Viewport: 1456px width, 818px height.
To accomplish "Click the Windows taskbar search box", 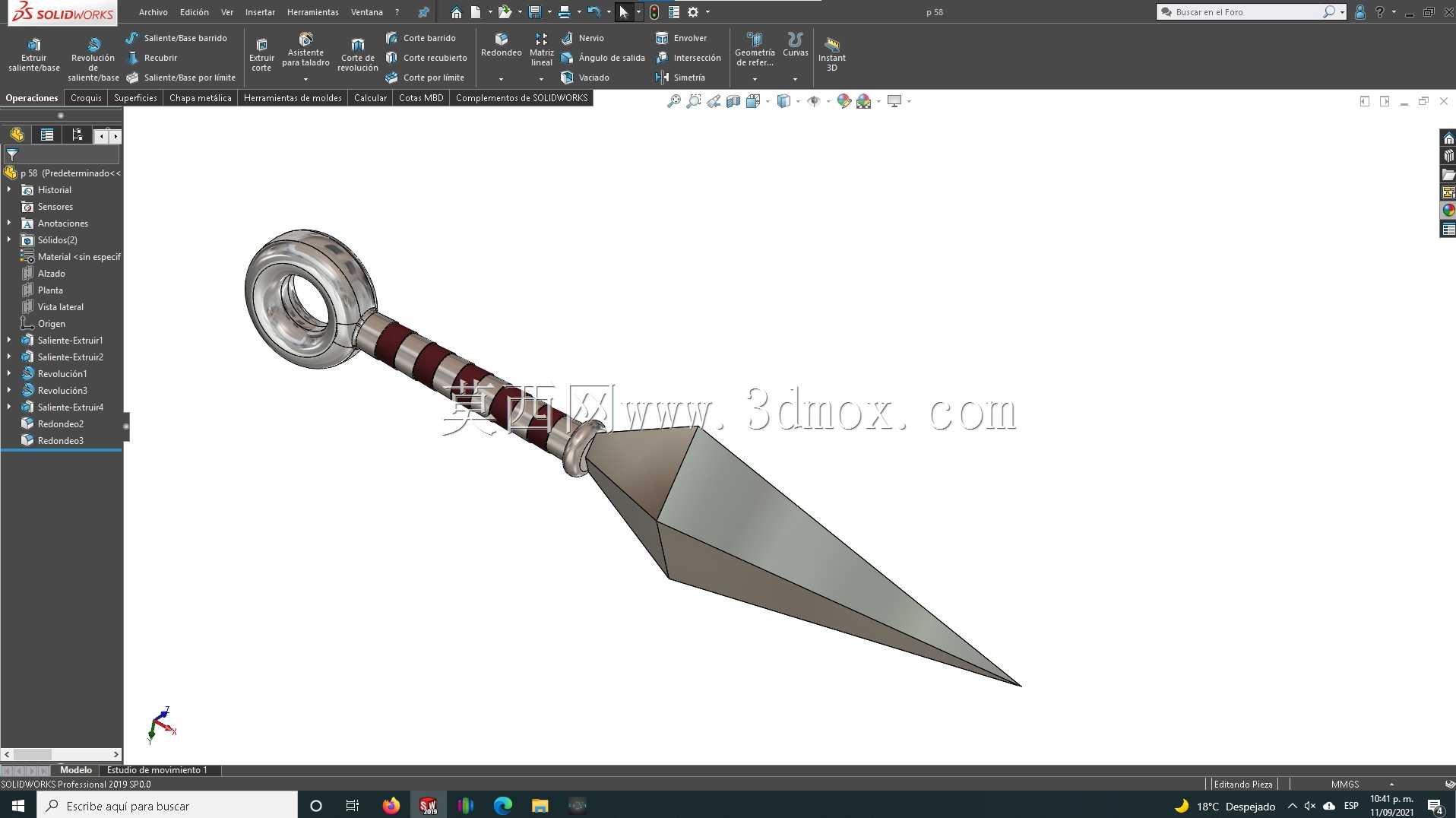I will pyautogui.click(x=167, y=805).
